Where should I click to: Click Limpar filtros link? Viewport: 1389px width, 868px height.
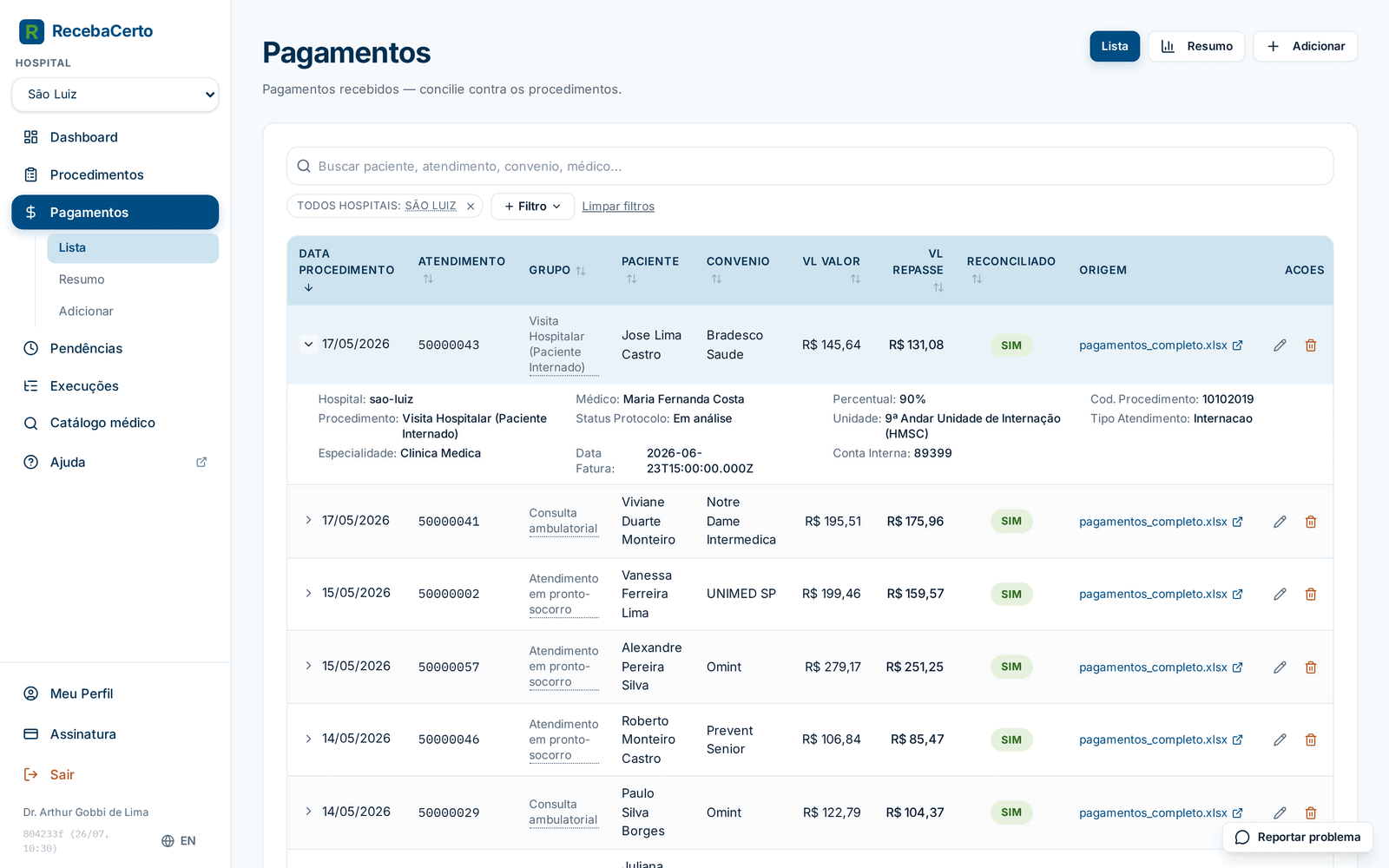click(618, 207)
